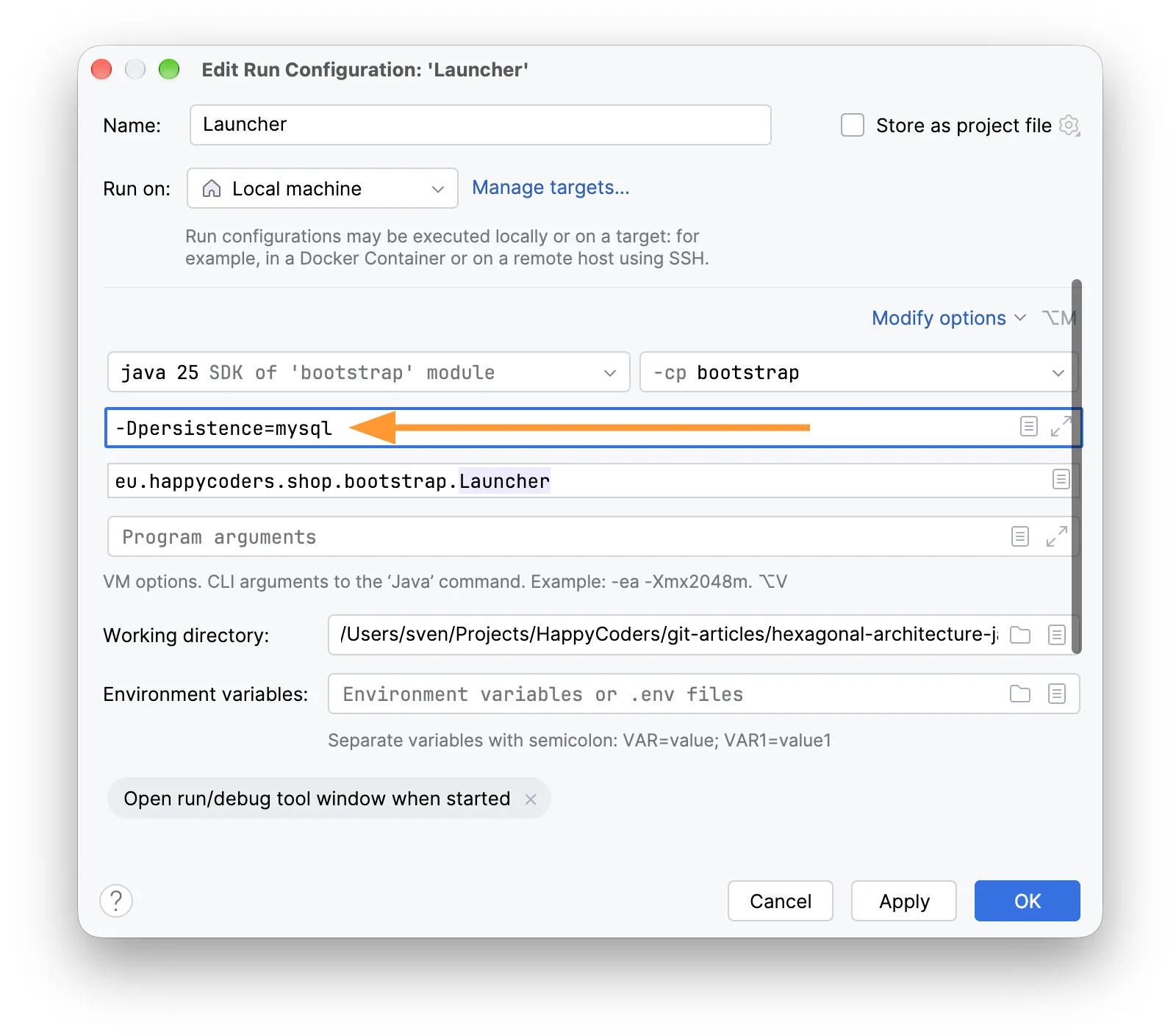Remove 'Open run/debug tool window when started' tag

point(531,799)
